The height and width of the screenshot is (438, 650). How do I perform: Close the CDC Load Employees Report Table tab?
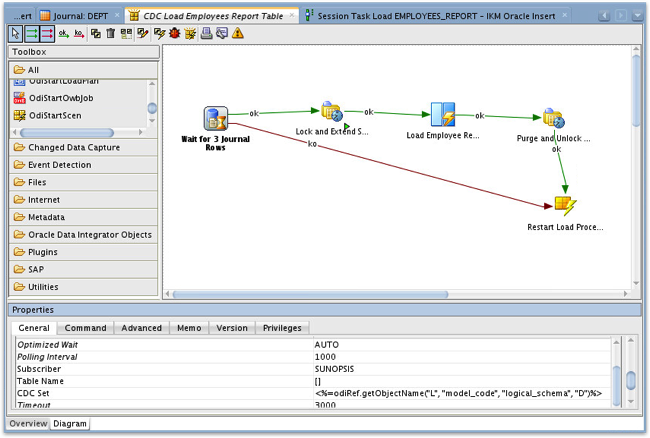[x=292, y=15]
